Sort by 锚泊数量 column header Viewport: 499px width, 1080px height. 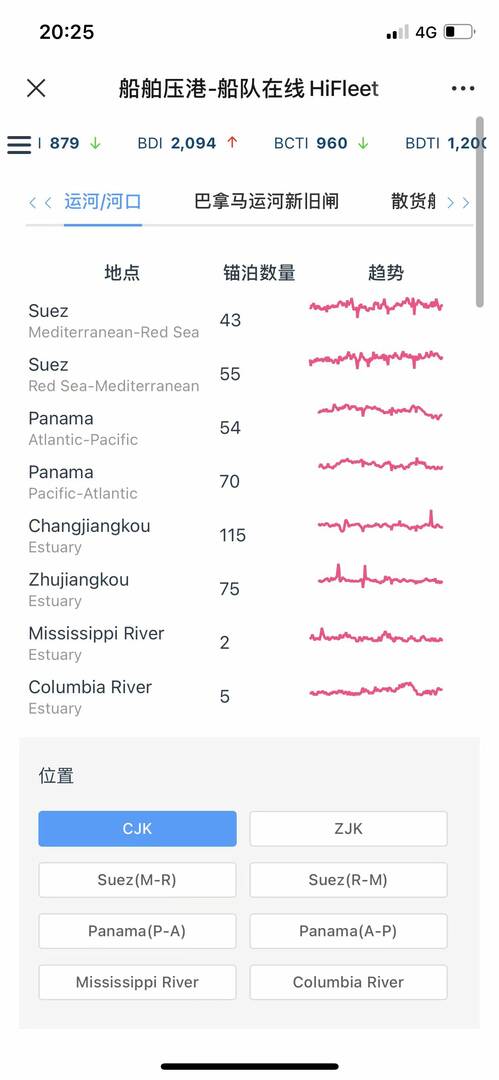259,273
